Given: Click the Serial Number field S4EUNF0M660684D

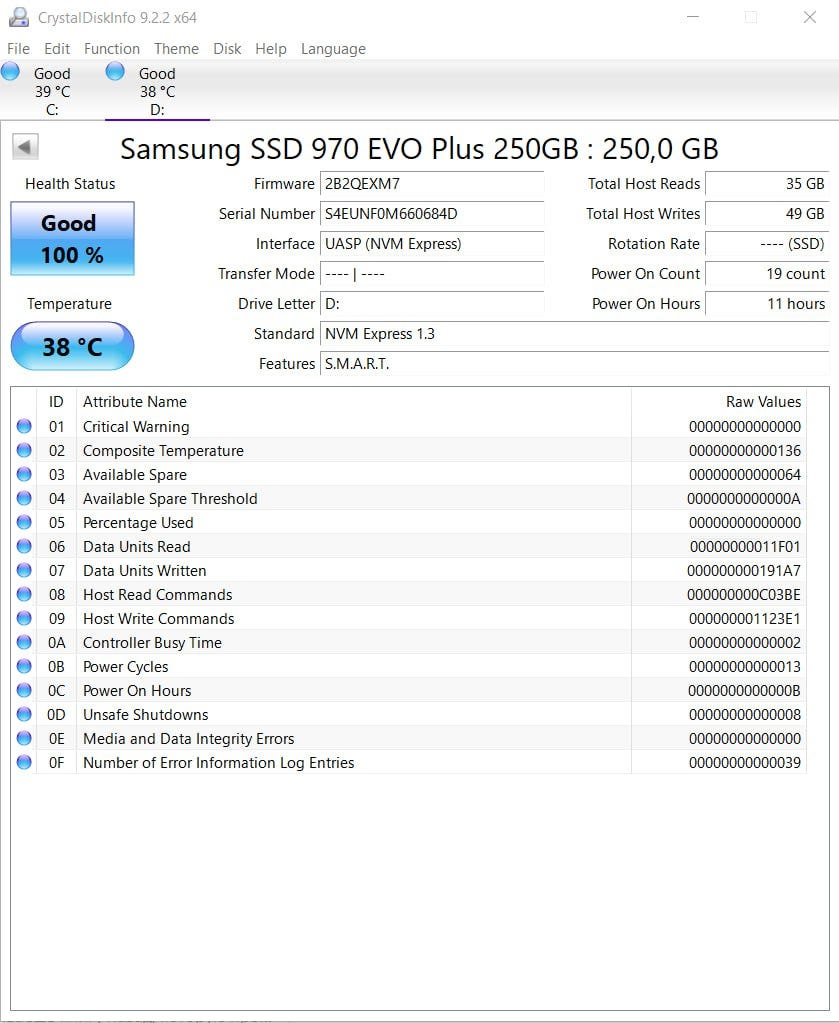Looking at the screenshot, I should (x=432, y=214).
